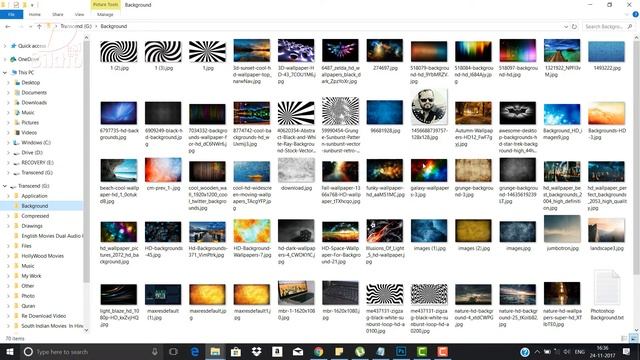Select the Quran folder in the tree

click(x=28, y=306)
